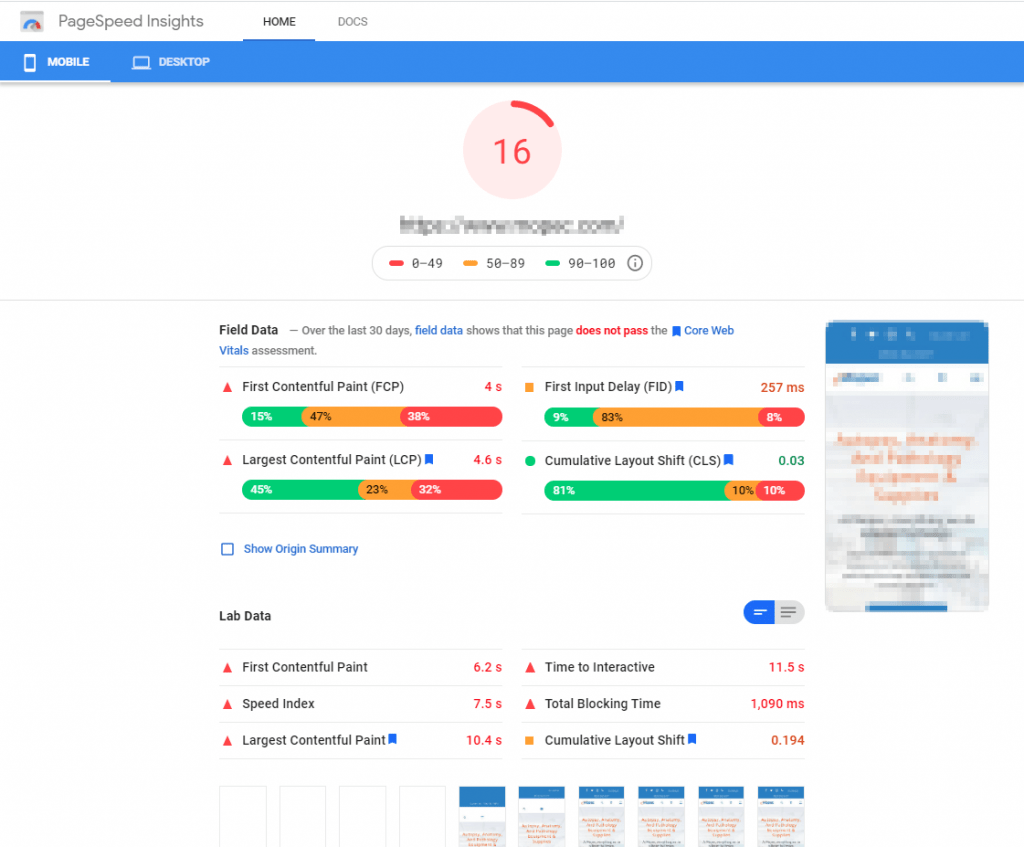Click the red triangle beside Largest Contentful Paint (LCP)
This screenshot has height=847, width=1024.
tap(227, 460)
